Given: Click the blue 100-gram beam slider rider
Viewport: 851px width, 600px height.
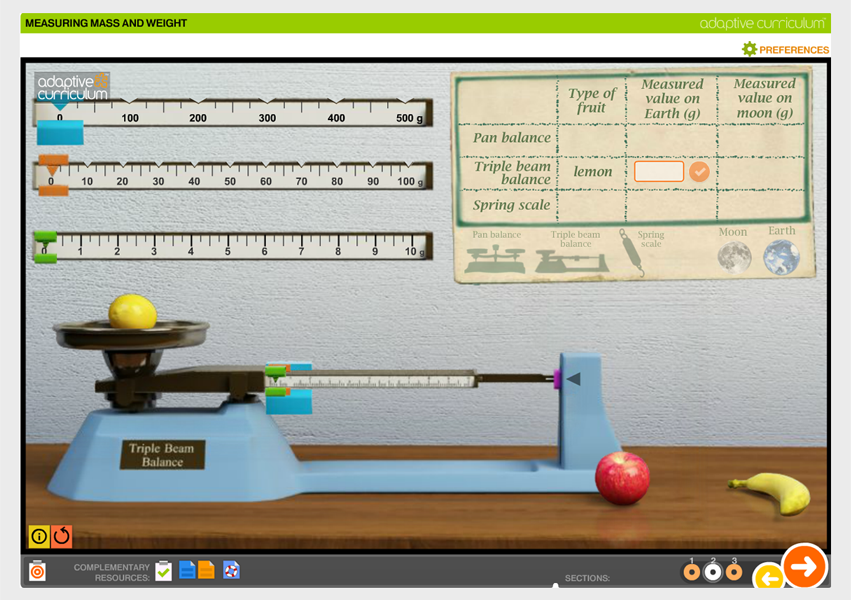Looking at the screenshot, I should click(60, 132).
